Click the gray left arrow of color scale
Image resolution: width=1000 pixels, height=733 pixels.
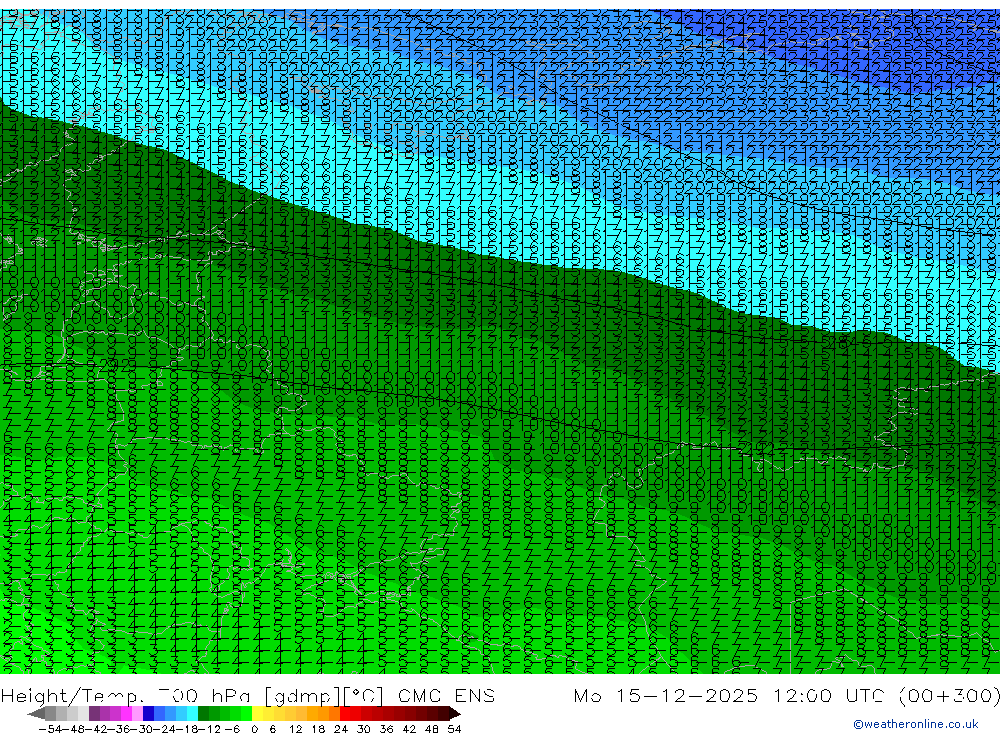(36, 714)
